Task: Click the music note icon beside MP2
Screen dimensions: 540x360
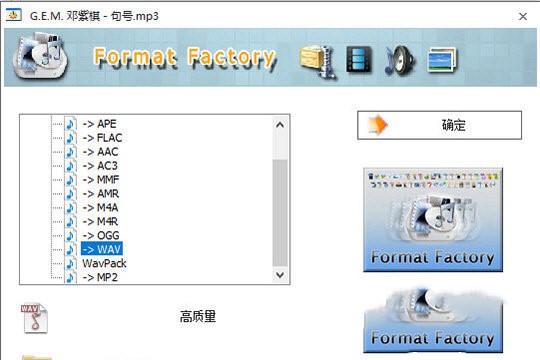Action: point(71,277)
